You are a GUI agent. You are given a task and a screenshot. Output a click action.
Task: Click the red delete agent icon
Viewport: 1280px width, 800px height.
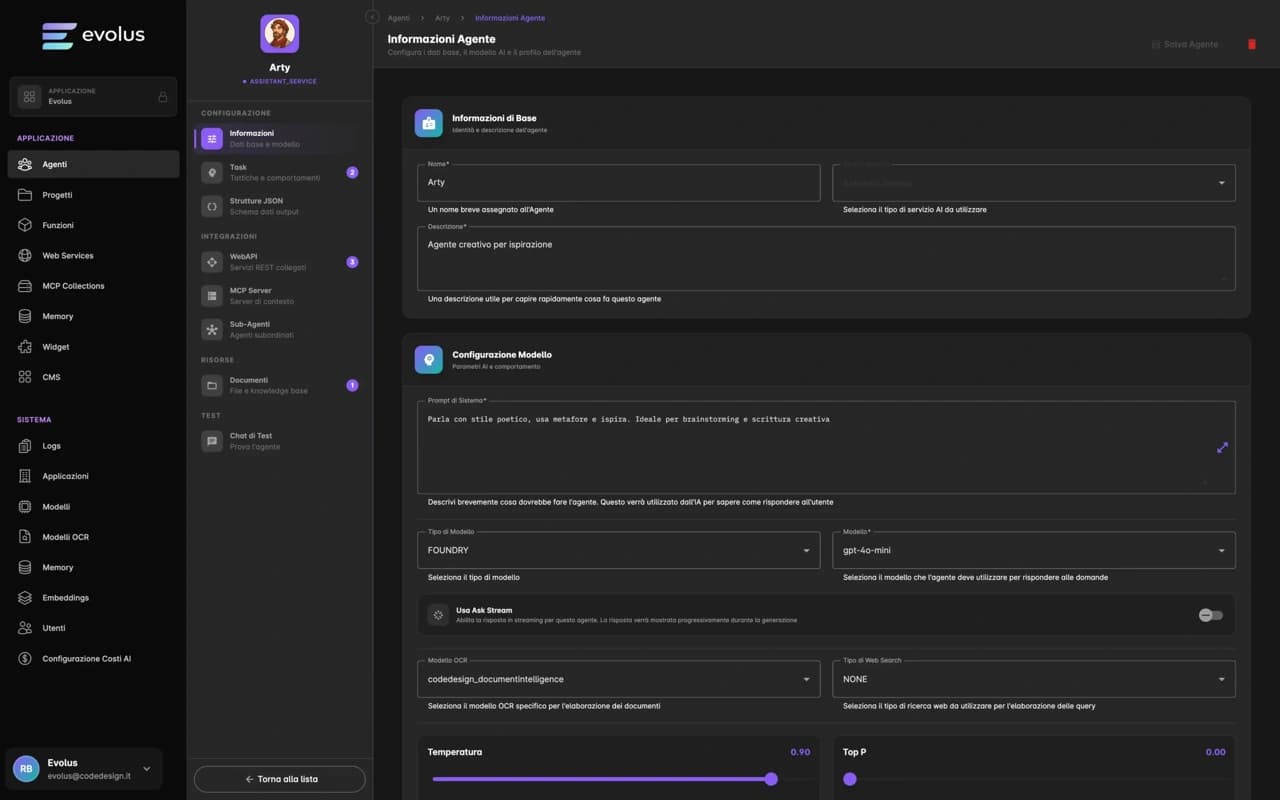[x=1251, y=45]
